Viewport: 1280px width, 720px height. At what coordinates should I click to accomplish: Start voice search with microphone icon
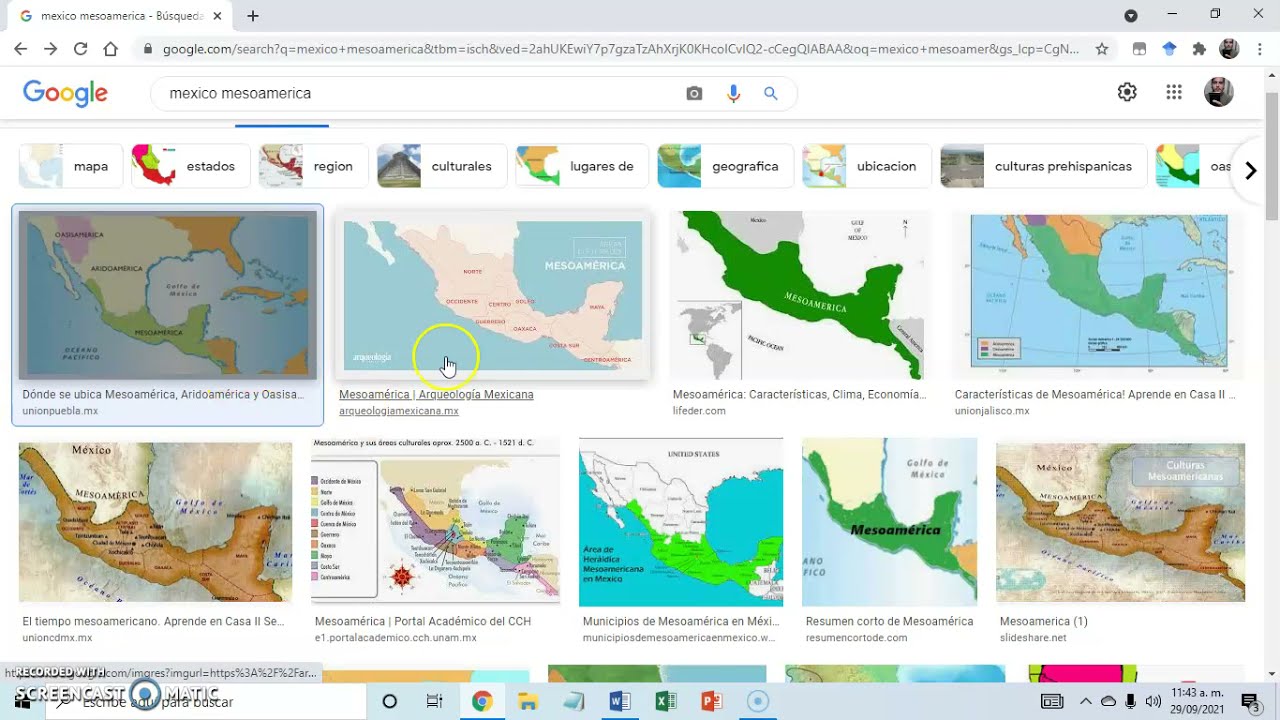click(x=733, y=93)
